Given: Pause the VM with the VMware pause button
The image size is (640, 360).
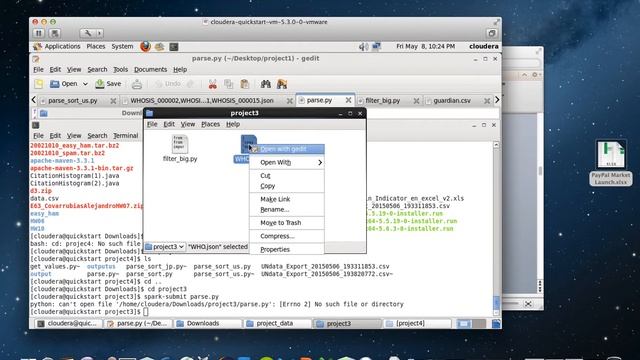Looking at the screenshot, I should pyautogui.click(x=39, y=33).
